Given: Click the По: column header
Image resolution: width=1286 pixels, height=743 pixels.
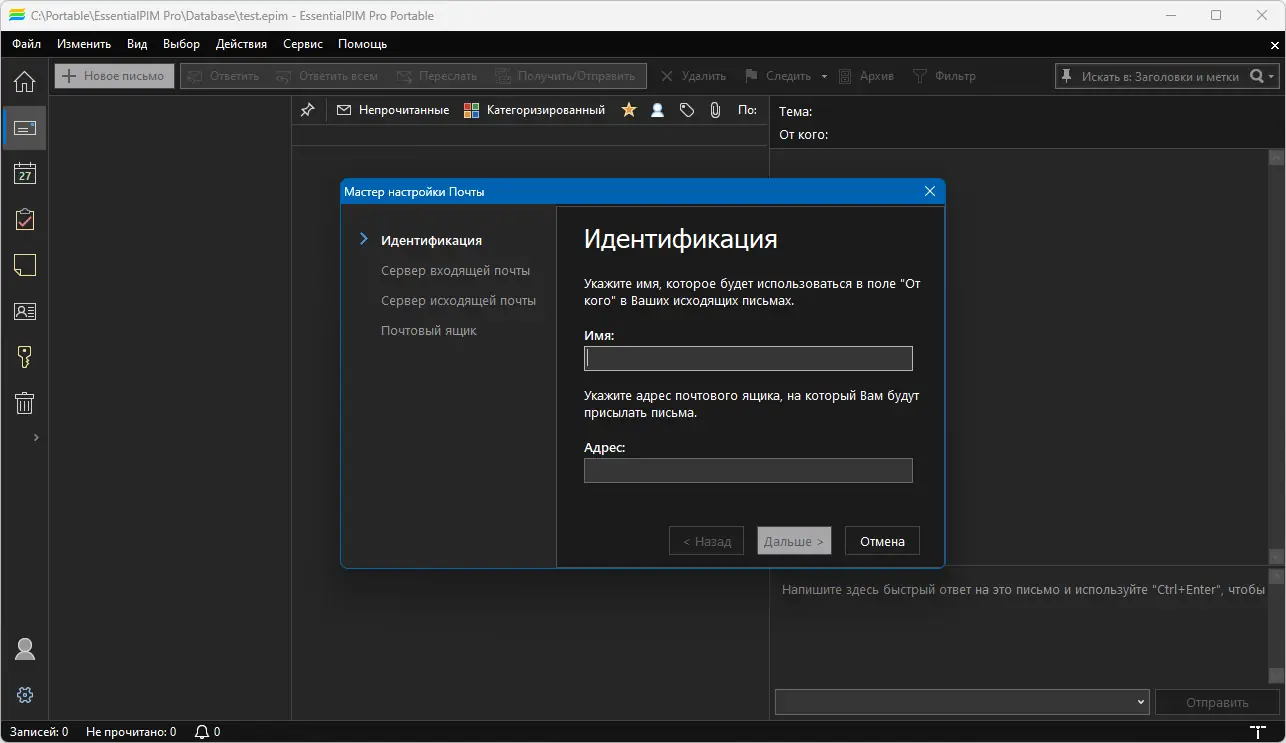Looking at the screenshot, I should [x=748, y=110].
